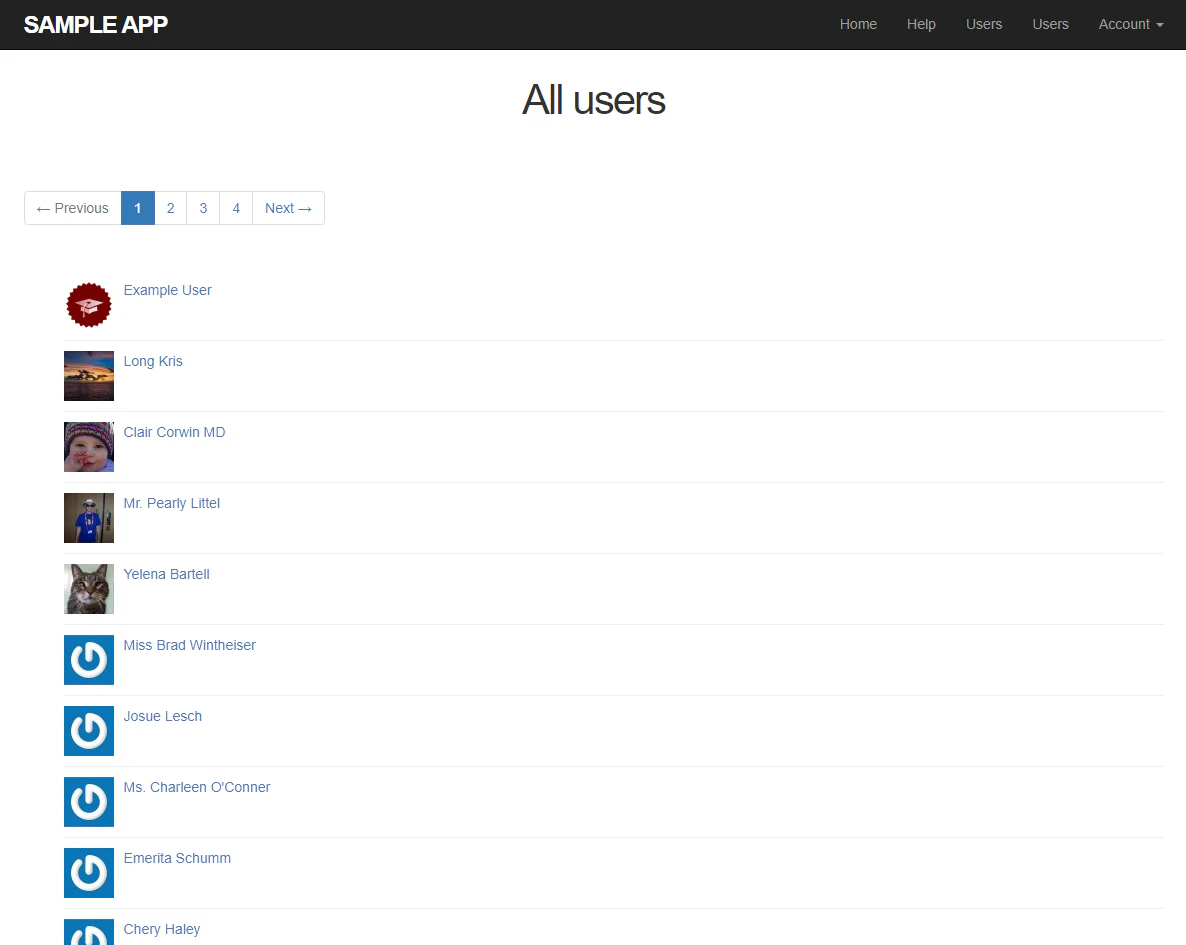
Task: Go to page 4 of users
Action: click(236, 208)
